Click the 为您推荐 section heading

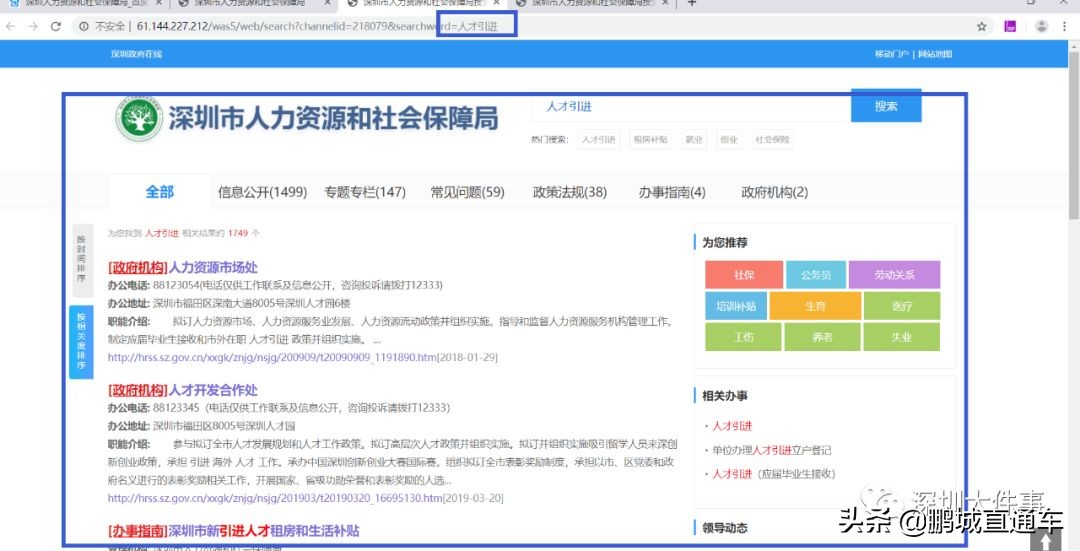725,242
